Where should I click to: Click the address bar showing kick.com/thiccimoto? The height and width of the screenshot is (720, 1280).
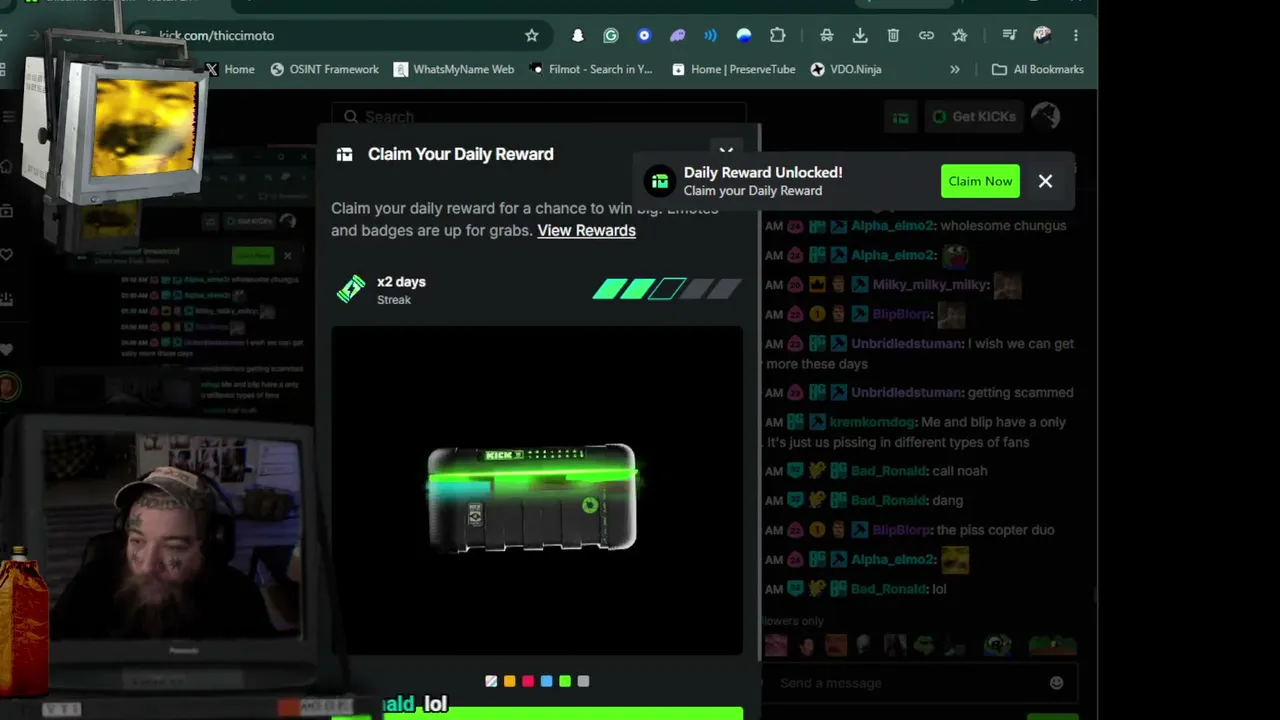340,35
